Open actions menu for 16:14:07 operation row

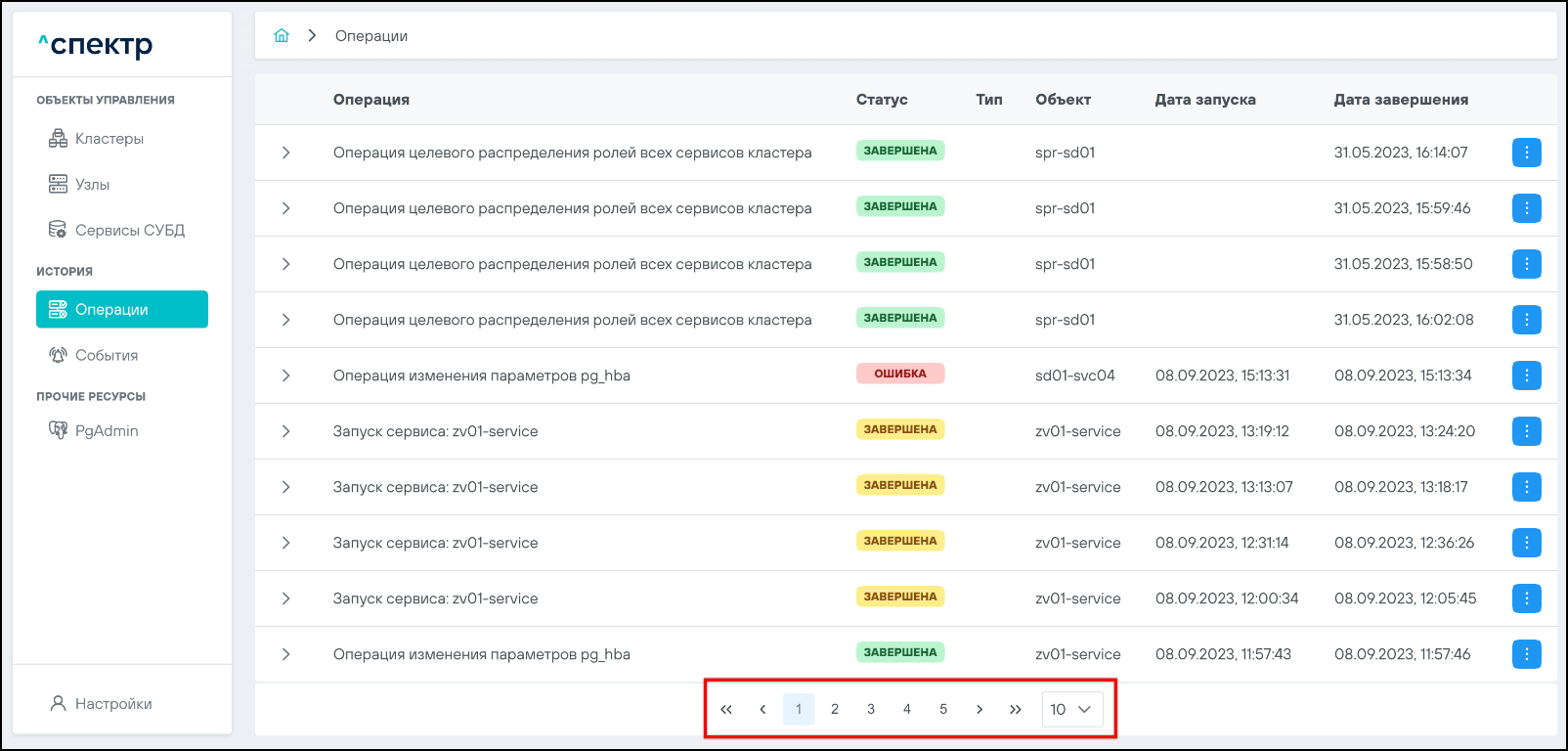click(1526, 153)
